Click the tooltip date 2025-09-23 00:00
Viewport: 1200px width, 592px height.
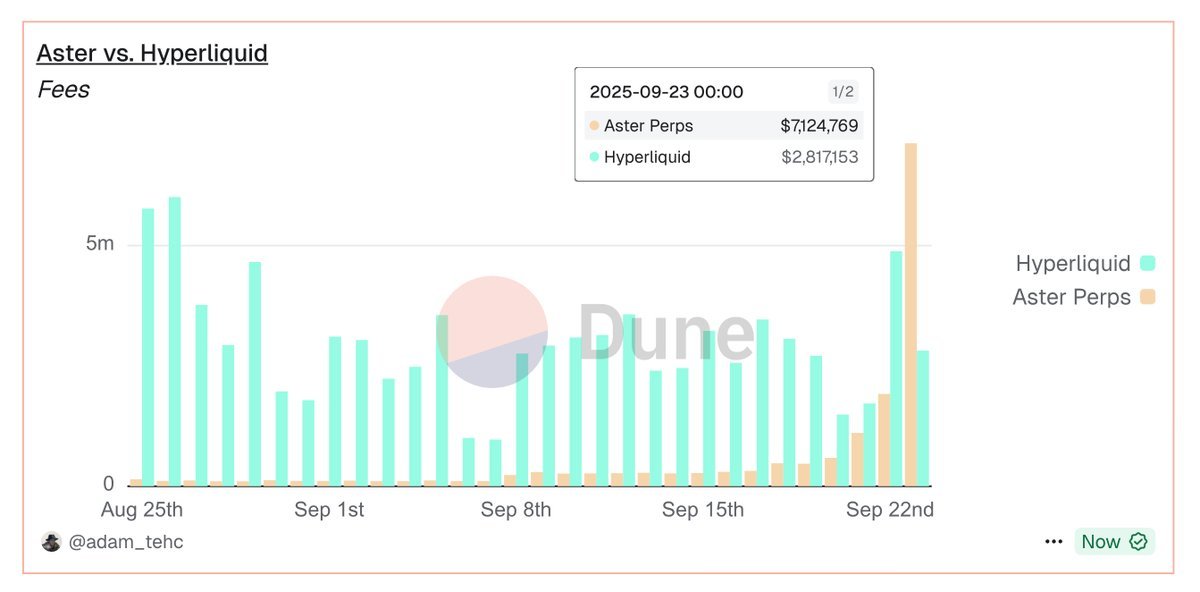coord(666,92)
